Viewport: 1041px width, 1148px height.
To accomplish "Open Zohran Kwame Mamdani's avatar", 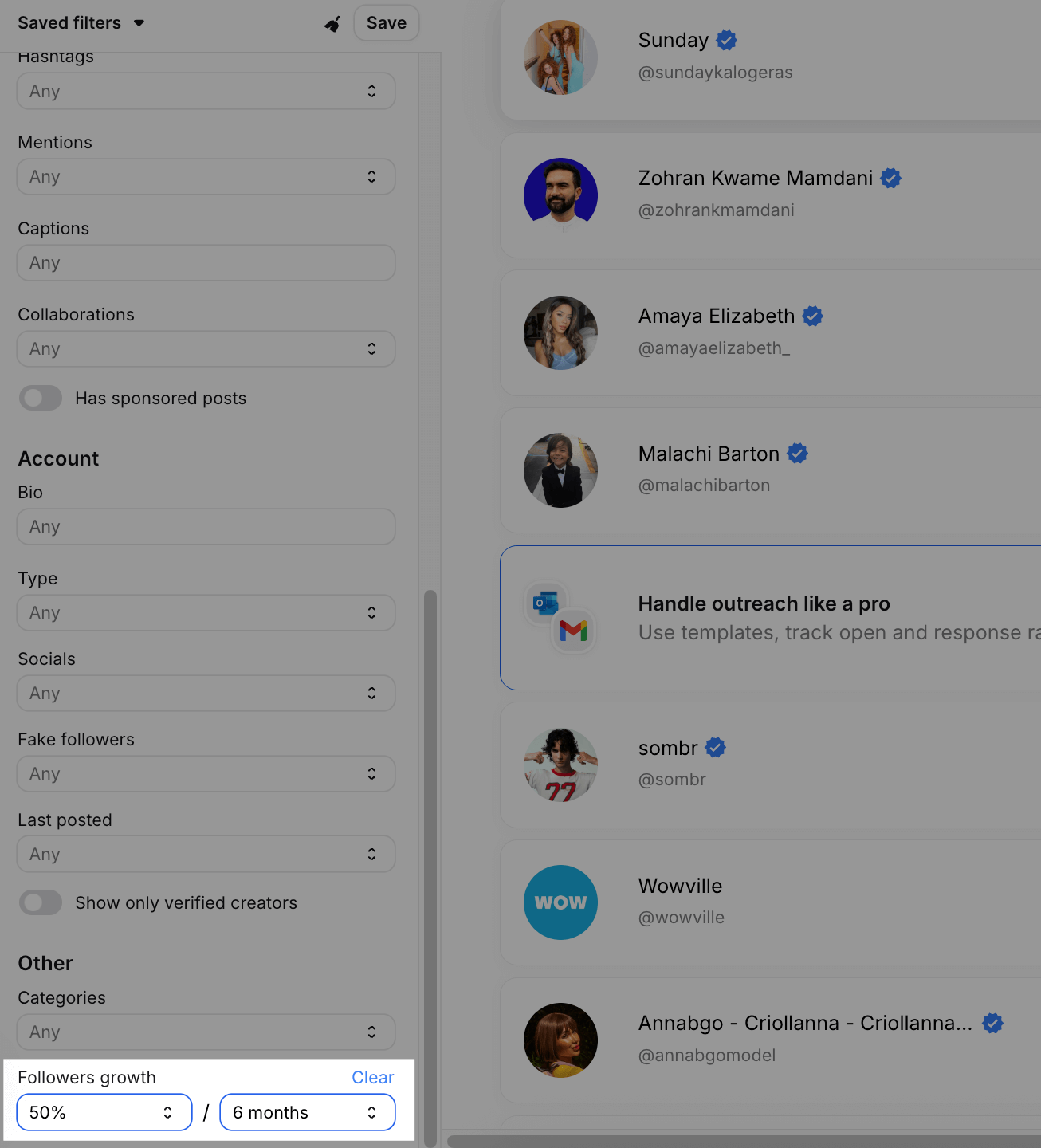I will pos(560,195).
